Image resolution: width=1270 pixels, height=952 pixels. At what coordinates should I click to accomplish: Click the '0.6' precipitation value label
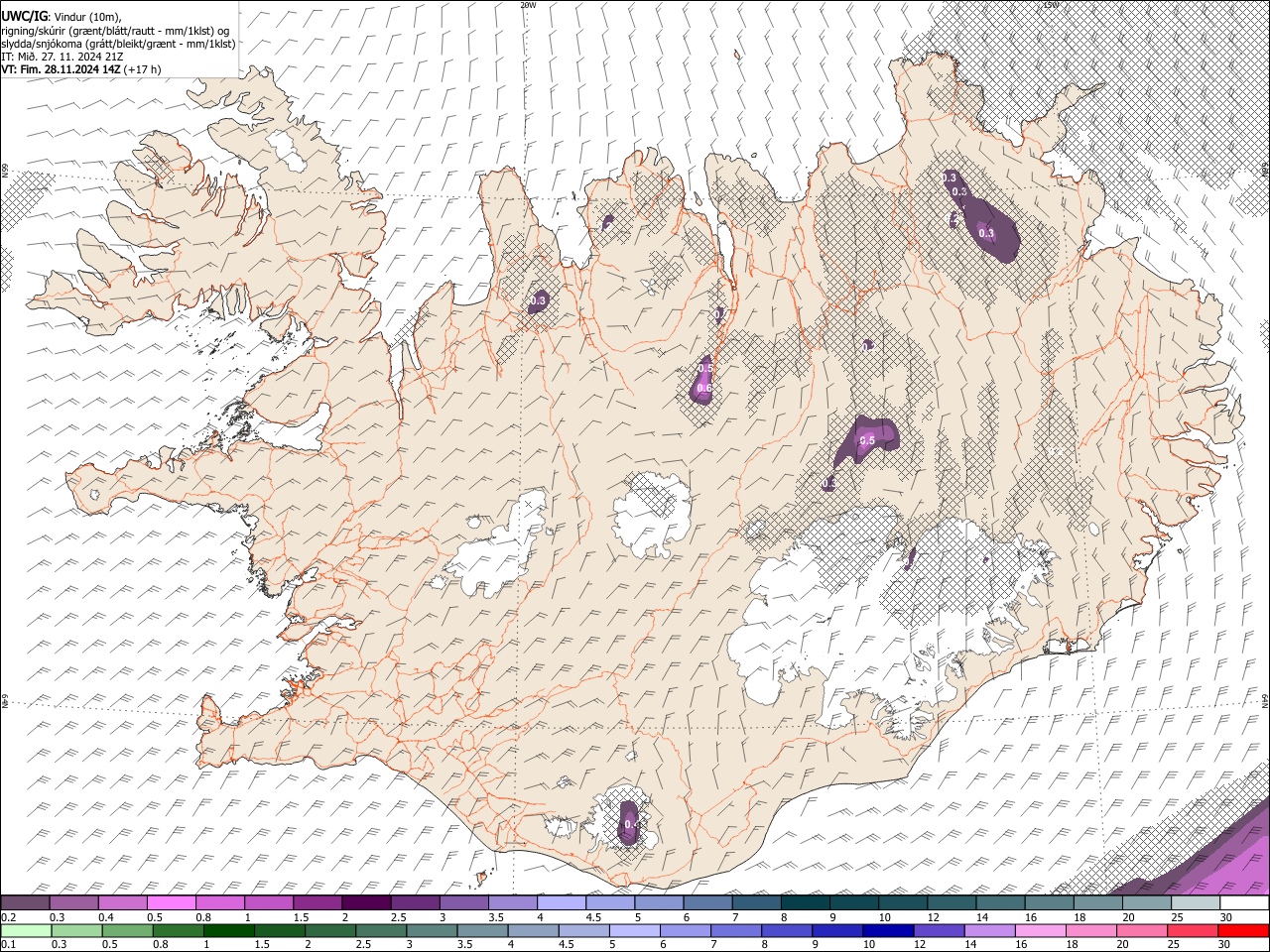(x=704, y=389)
